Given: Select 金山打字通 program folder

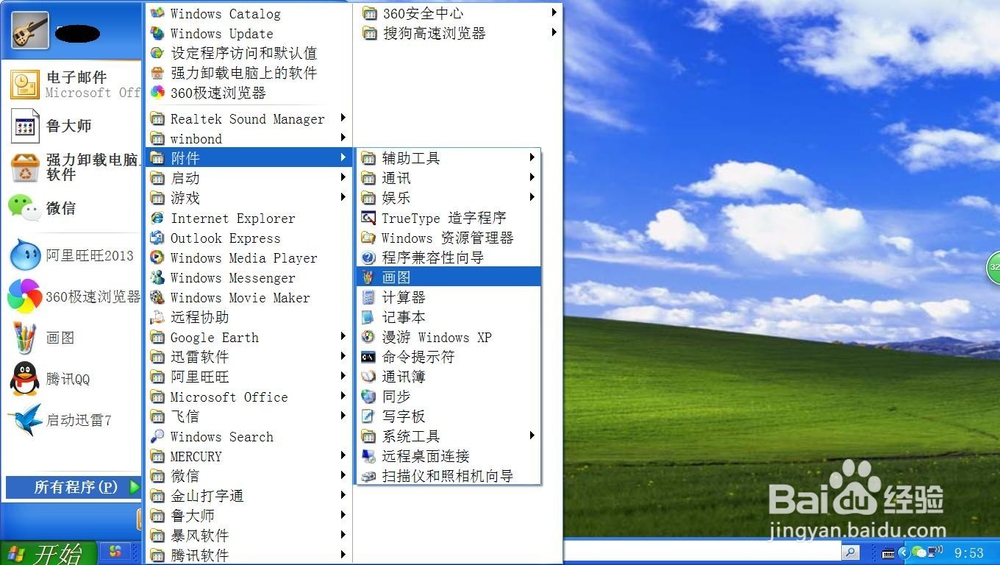Looking at the screenshot, I should tap(249, 495).
